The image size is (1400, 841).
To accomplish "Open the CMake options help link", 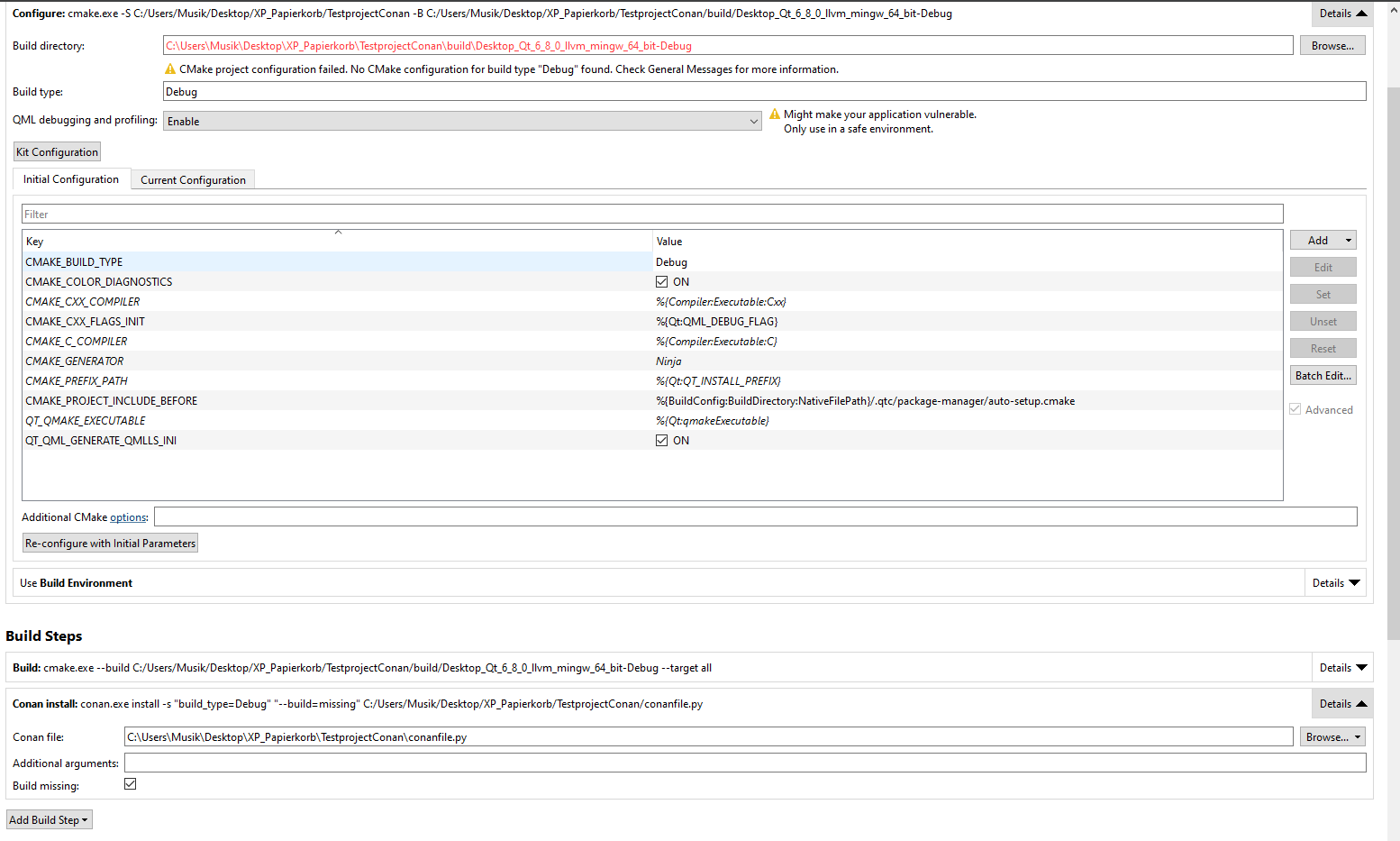I will [x=128, y=517].
